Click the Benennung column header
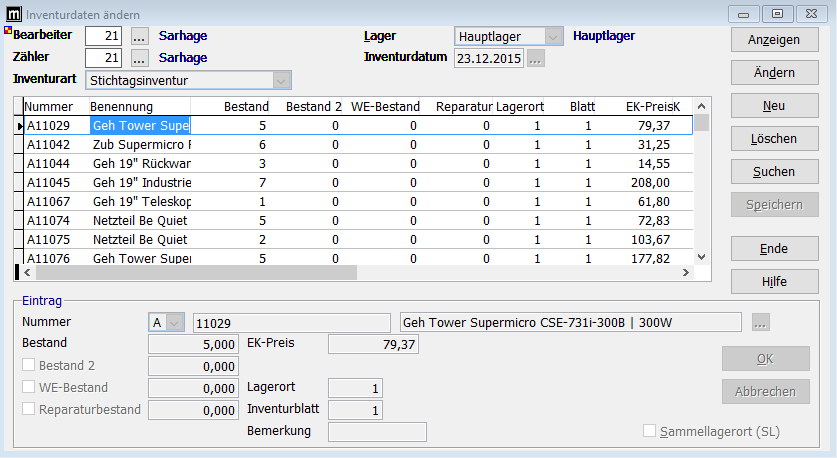This screenshot has width=837, height=458. [x=121, y=107]
